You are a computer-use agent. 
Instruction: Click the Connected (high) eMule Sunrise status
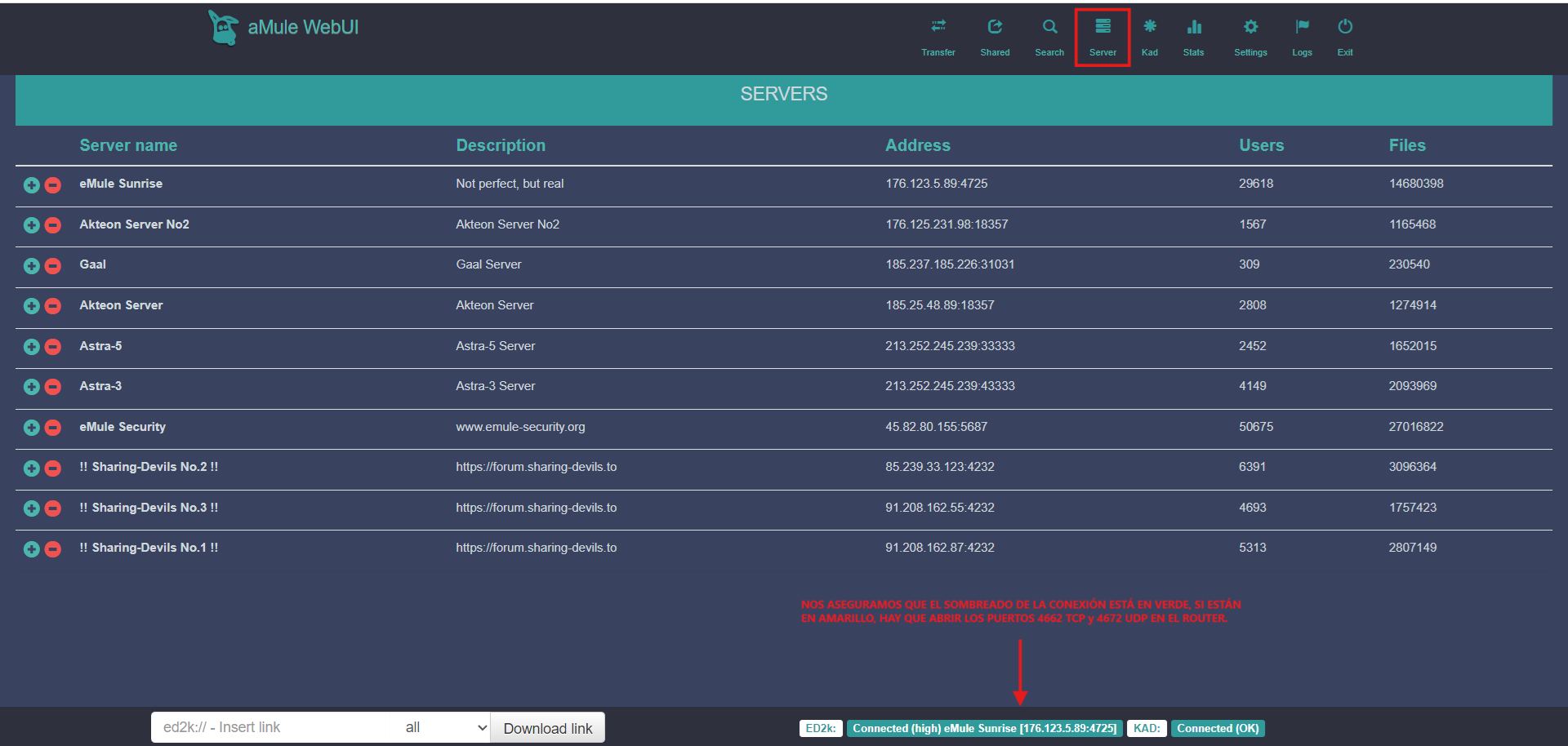pos(985,728)
